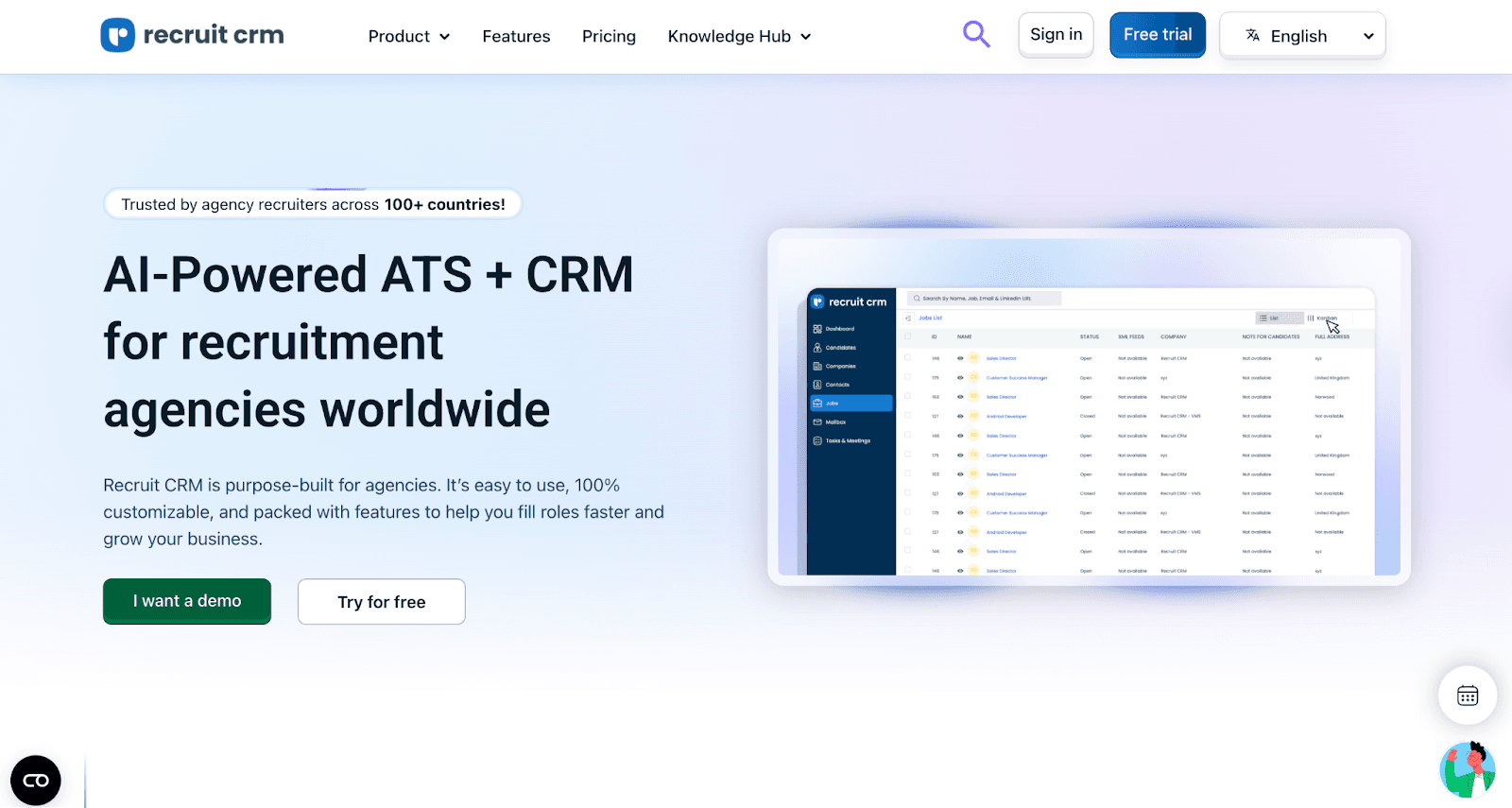
Task: Go to the Features page
Action: click(516, 36)
